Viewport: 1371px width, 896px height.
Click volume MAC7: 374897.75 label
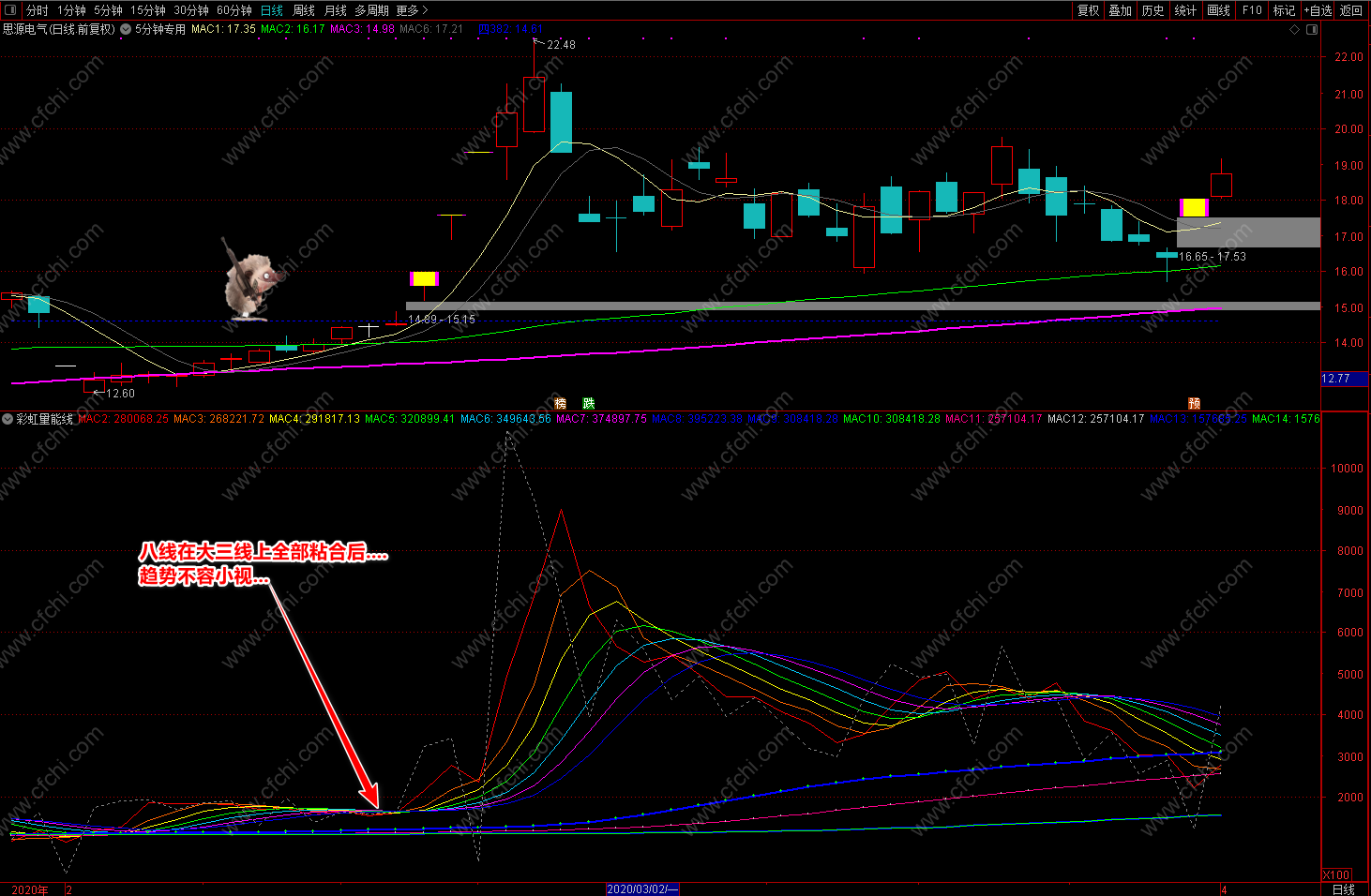(601, 419)
